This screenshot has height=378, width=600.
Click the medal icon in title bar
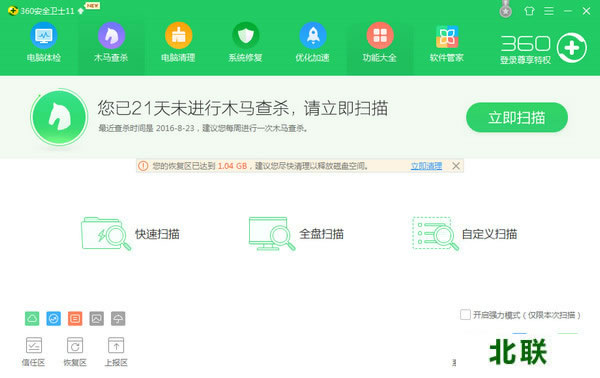coord(506,9)
